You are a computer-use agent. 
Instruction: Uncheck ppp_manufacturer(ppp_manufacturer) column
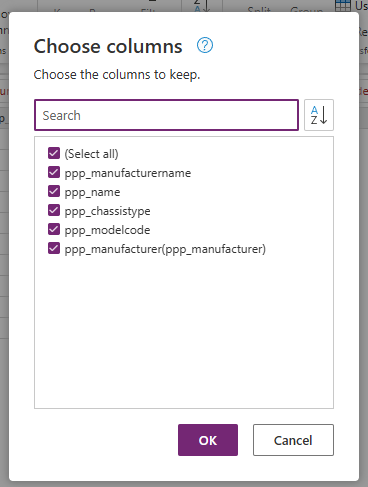54,248
